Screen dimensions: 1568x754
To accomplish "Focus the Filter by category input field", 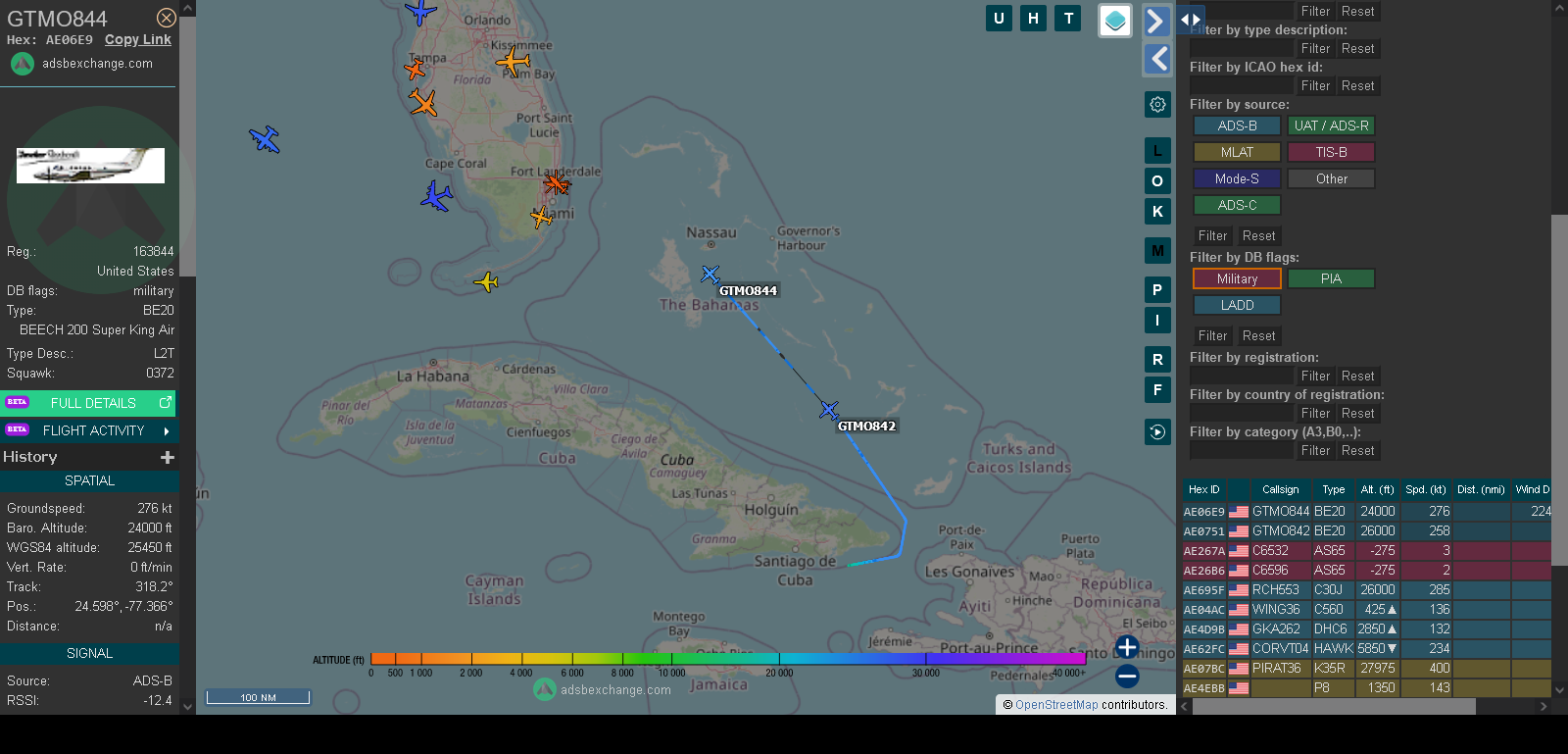I will click(x=1242, y=450).
